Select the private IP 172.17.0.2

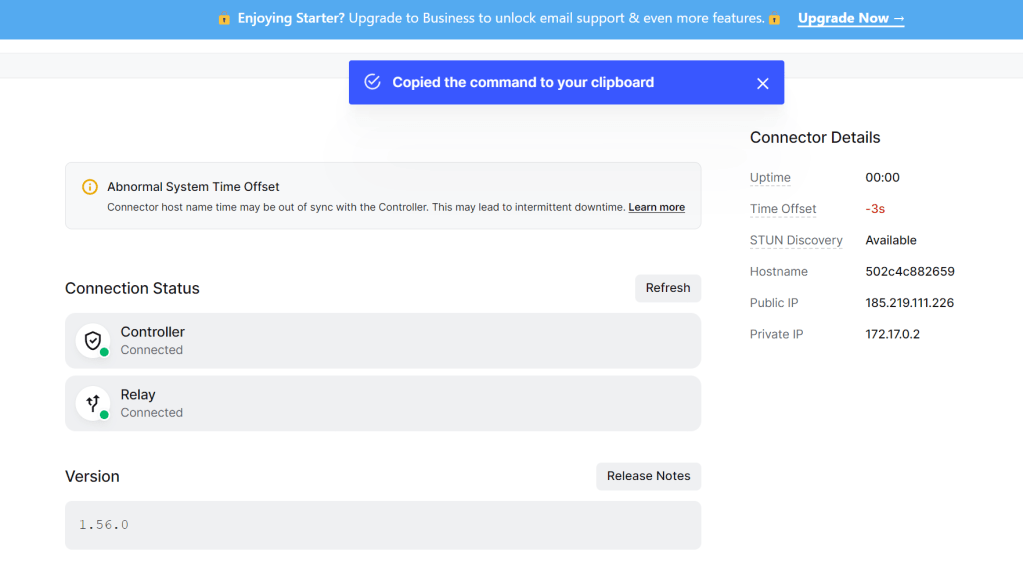click(892, 334)
